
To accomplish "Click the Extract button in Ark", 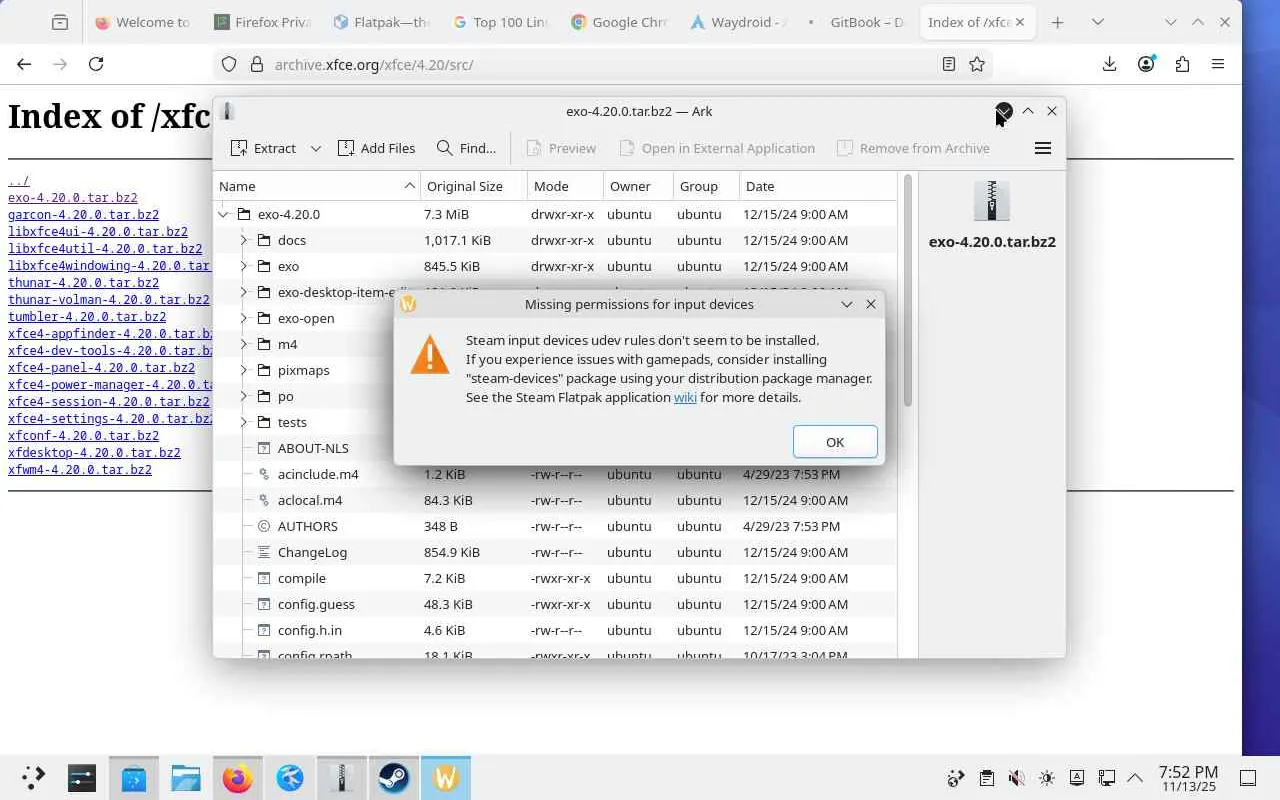I will click(263, 148).
